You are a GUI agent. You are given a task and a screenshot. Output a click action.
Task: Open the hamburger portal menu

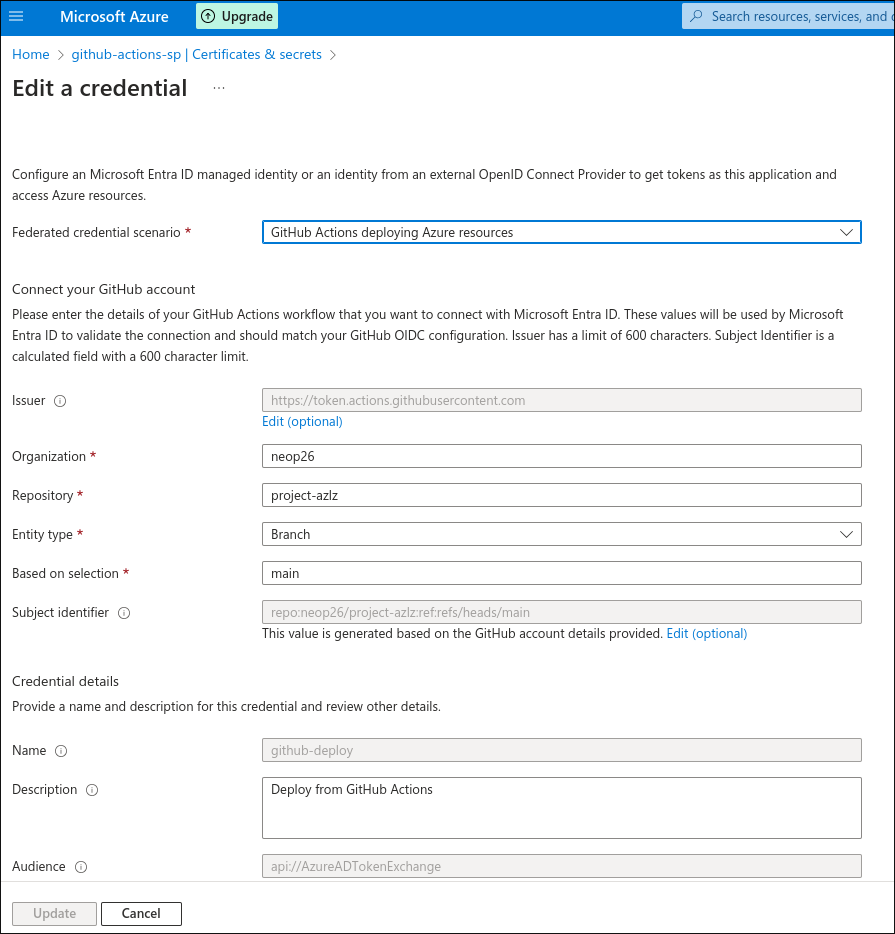coord(16,16)
